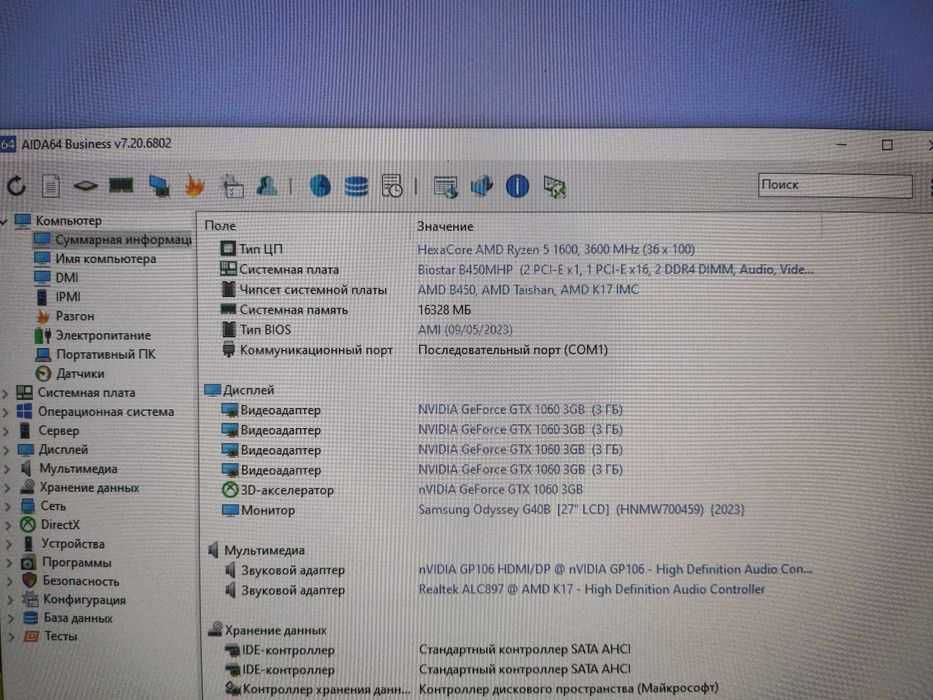Click the blue cube toolbar icon
Image resolution: width=933 pixels, height=700 pixels.
(x=481, y=186)
